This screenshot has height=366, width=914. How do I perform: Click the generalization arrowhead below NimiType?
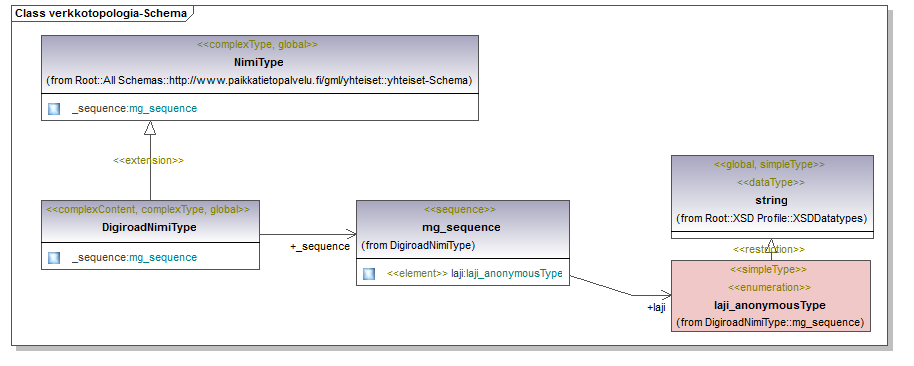(x=150, y=128)
